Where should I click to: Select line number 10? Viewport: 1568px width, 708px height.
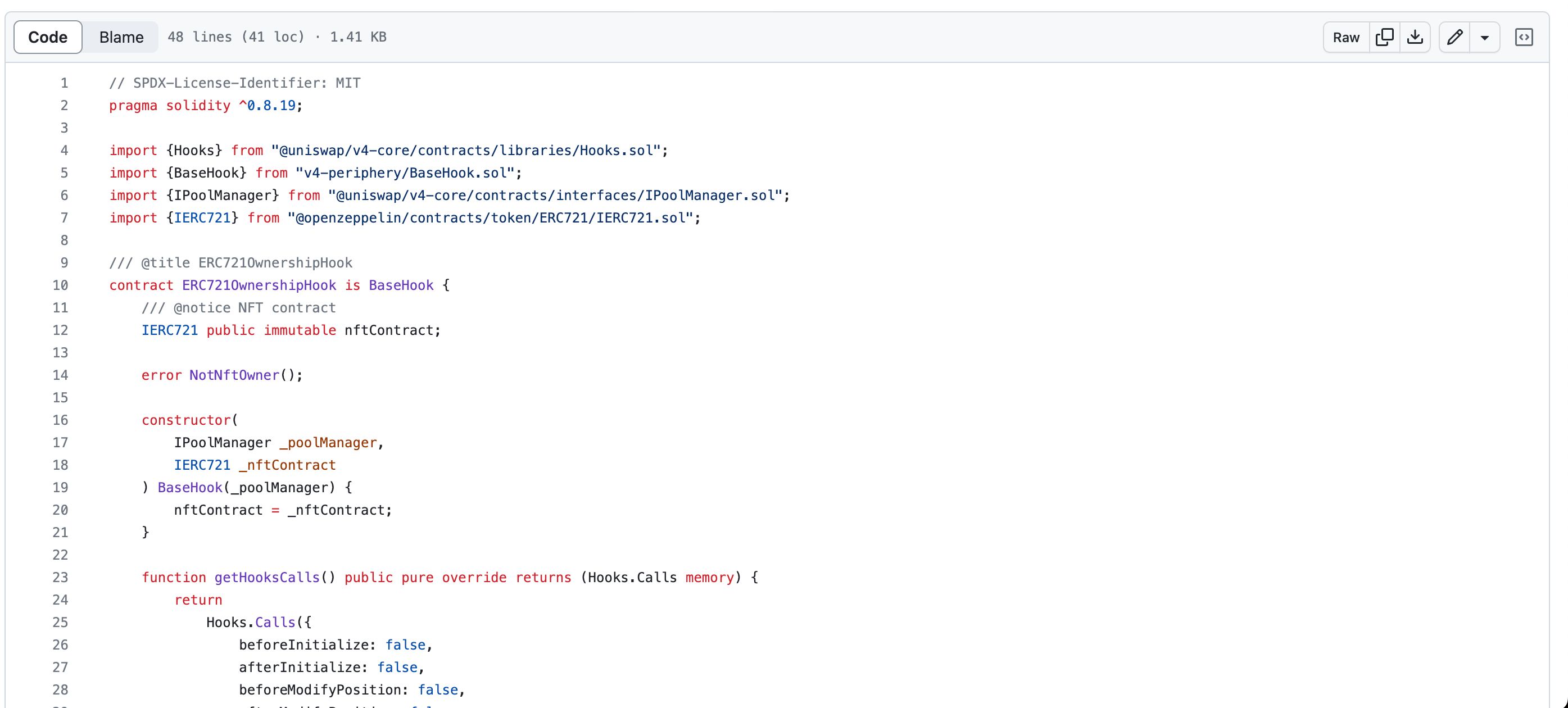click(x=60, y=285)
